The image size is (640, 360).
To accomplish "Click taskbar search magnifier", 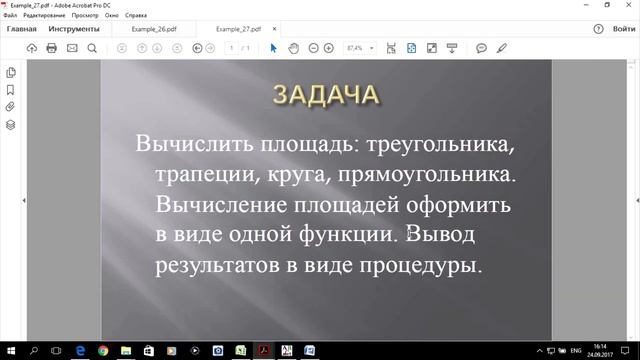I will click(x=34, y=351).
